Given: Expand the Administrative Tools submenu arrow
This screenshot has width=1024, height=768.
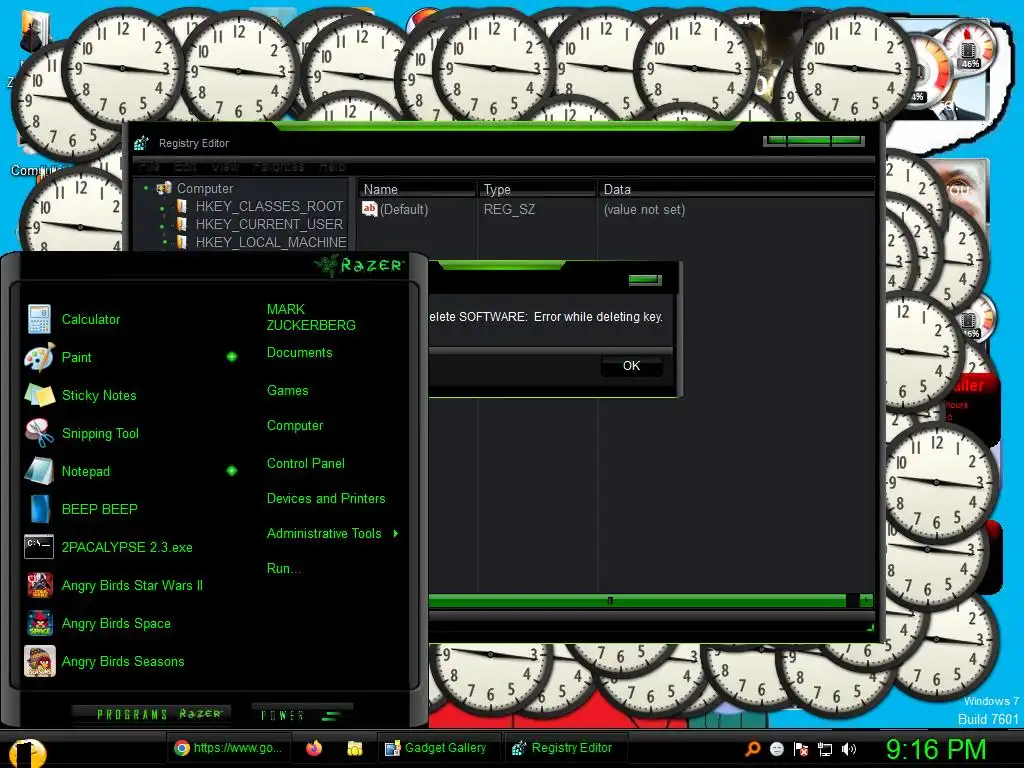Looking at the screenshot, I should (x=396, y=534).
